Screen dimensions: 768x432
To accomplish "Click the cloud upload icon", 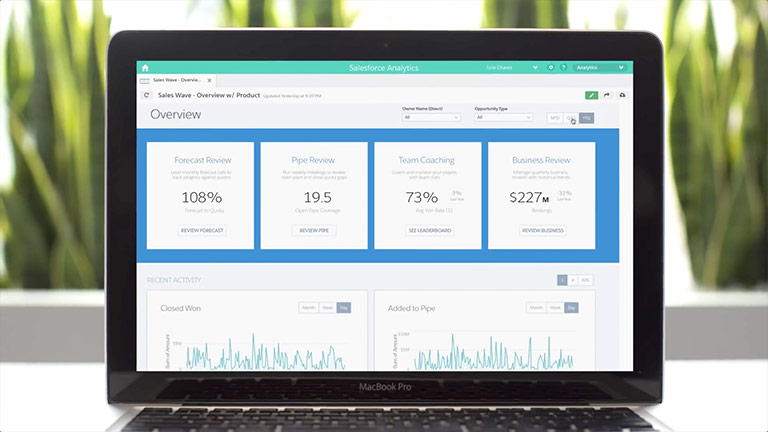I will tap(622, 95).
